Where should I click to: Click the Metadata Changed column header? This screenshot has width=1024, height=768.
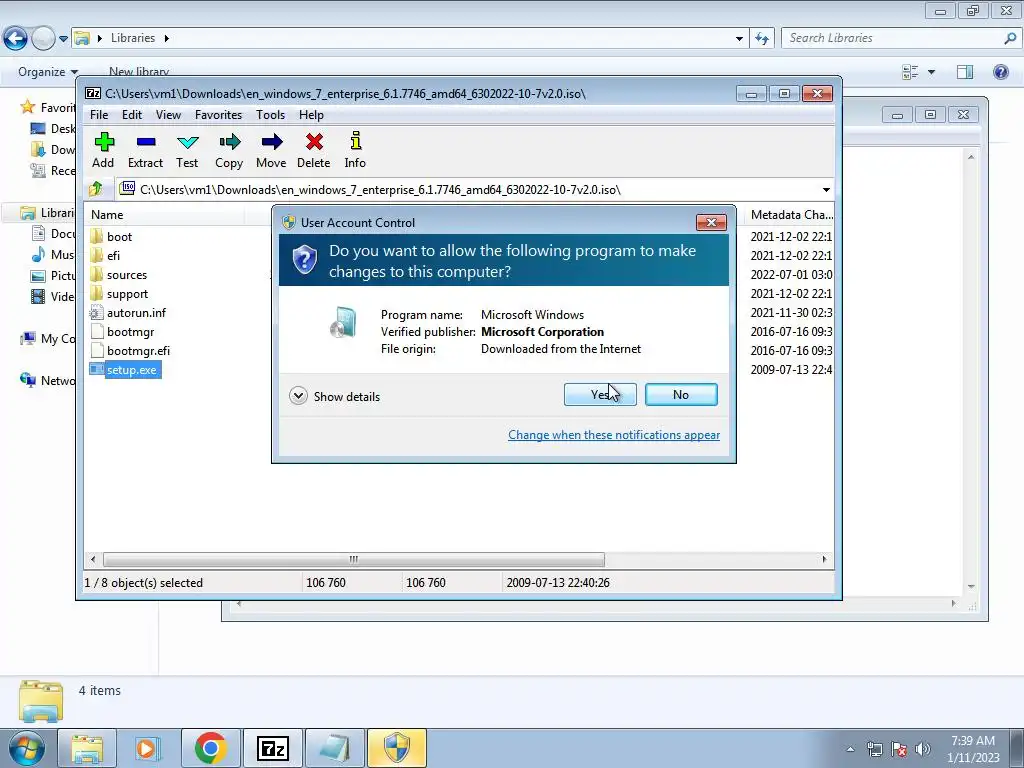(x=791, y=215)
